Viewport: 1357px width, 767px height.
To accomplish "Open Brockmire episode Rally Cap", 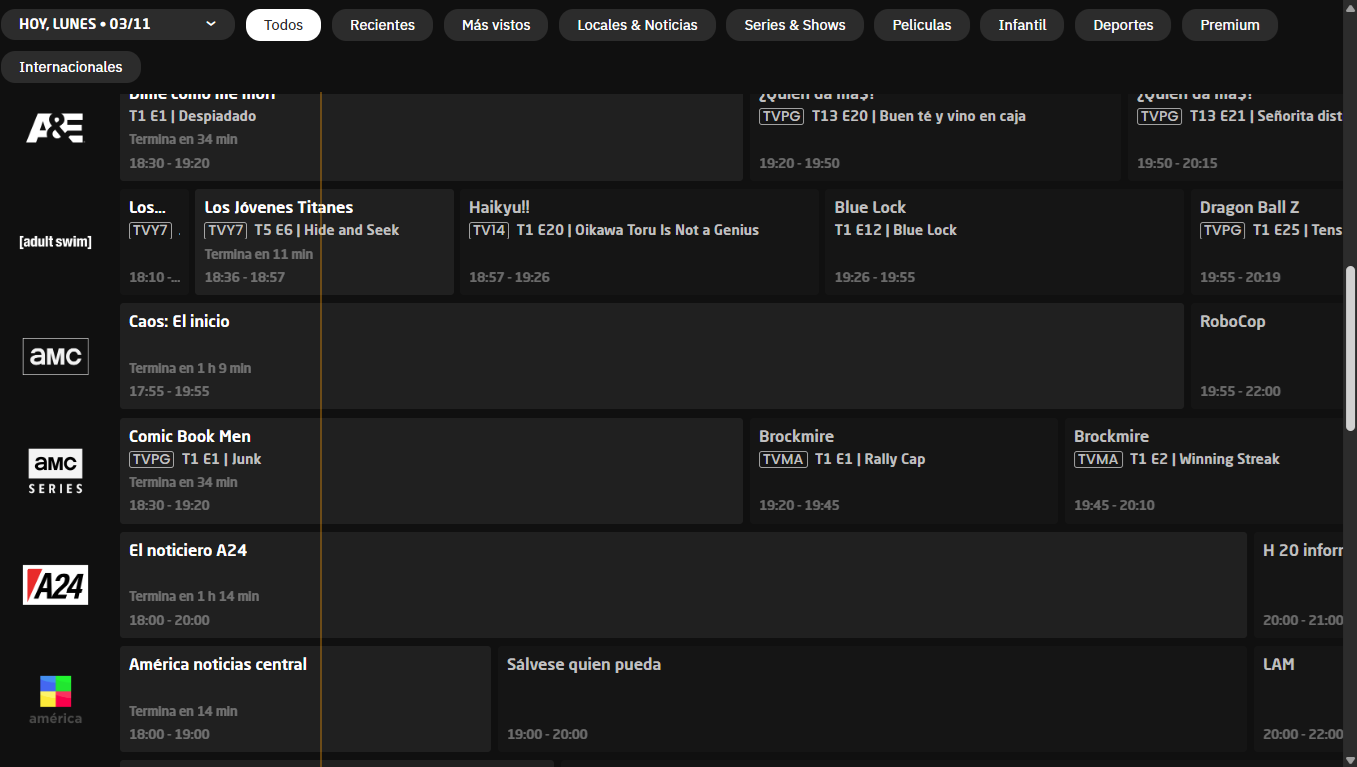I will coord(903,471).
